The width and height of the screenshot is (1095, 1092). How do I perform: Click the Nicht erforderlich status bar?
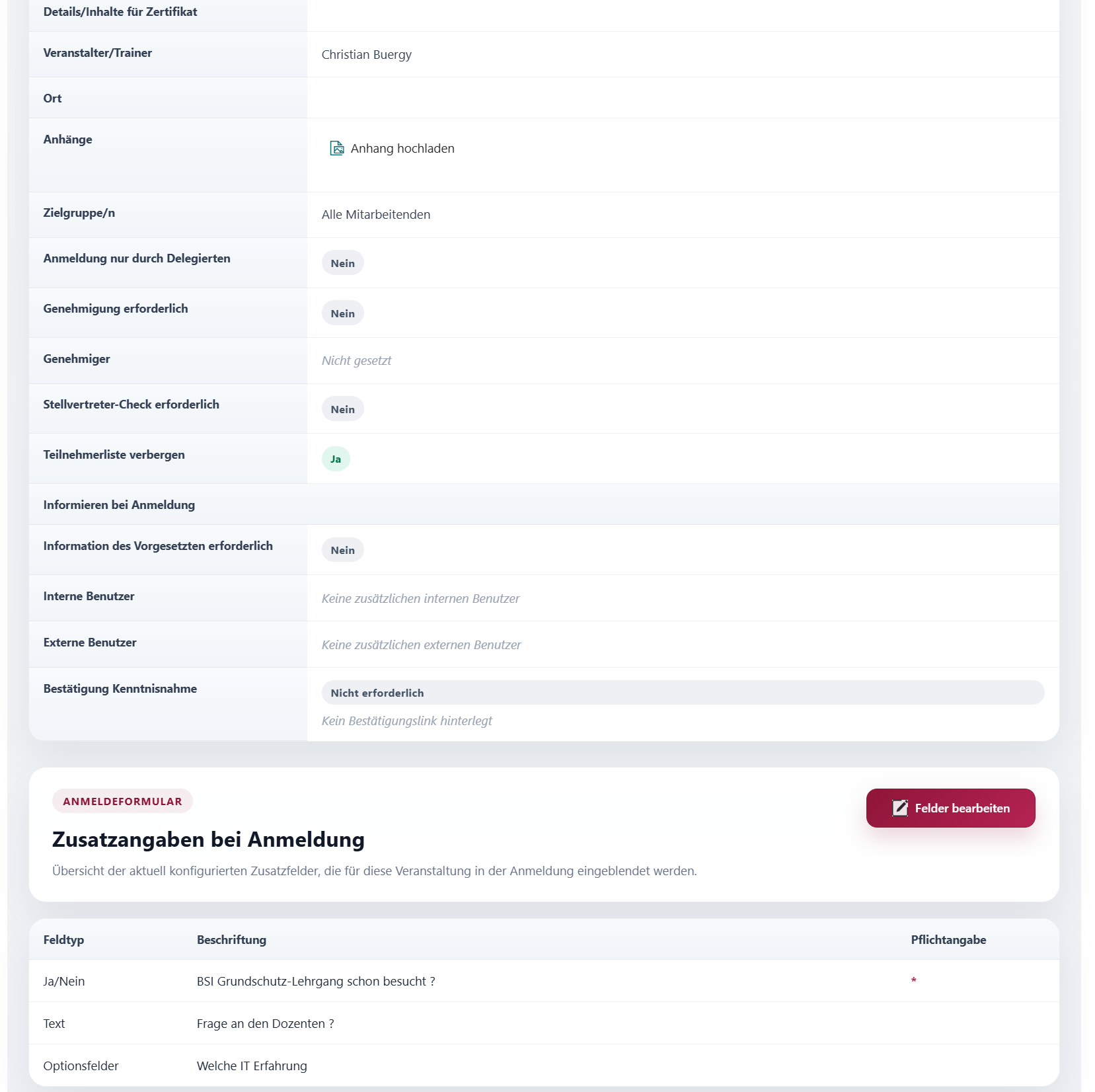pyautogui.click(x=683, y=693)
